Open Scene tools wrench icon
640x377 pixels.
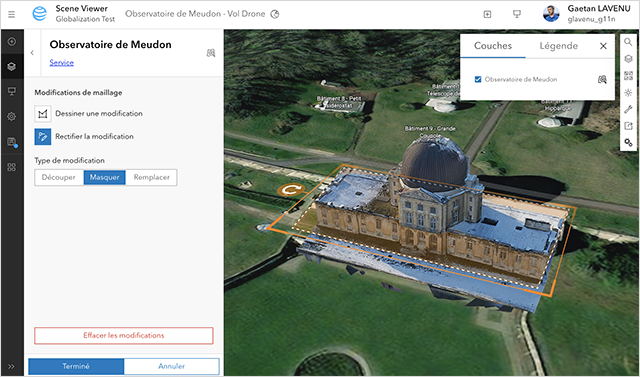tap(628, 109)
